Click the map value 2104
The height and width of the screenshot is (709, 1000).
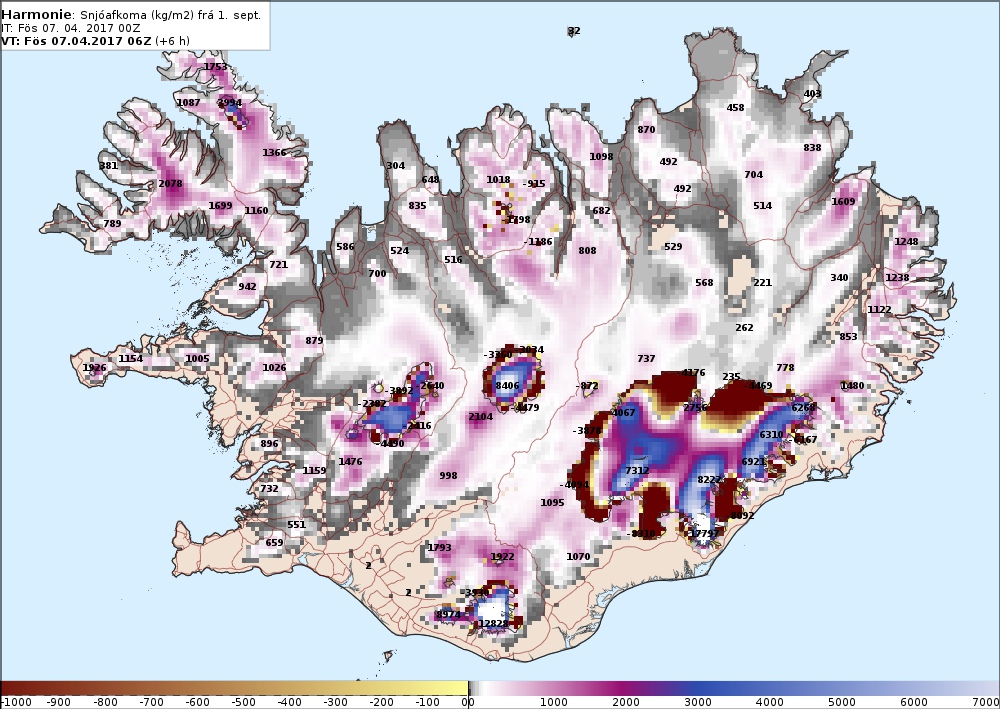coord(481,417)
